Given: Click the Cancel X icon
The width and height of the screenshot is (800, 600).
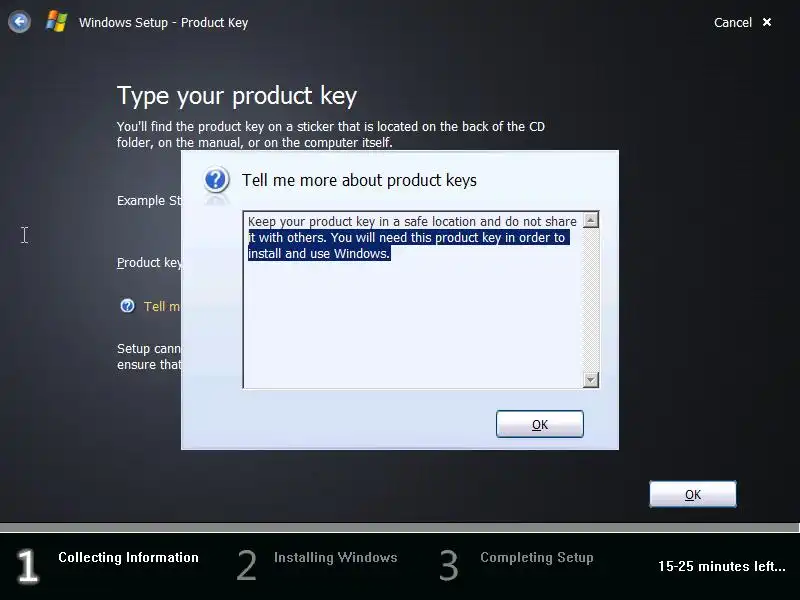Looking at the screenshot, I should pyautogui.click(x=766, y=22).
